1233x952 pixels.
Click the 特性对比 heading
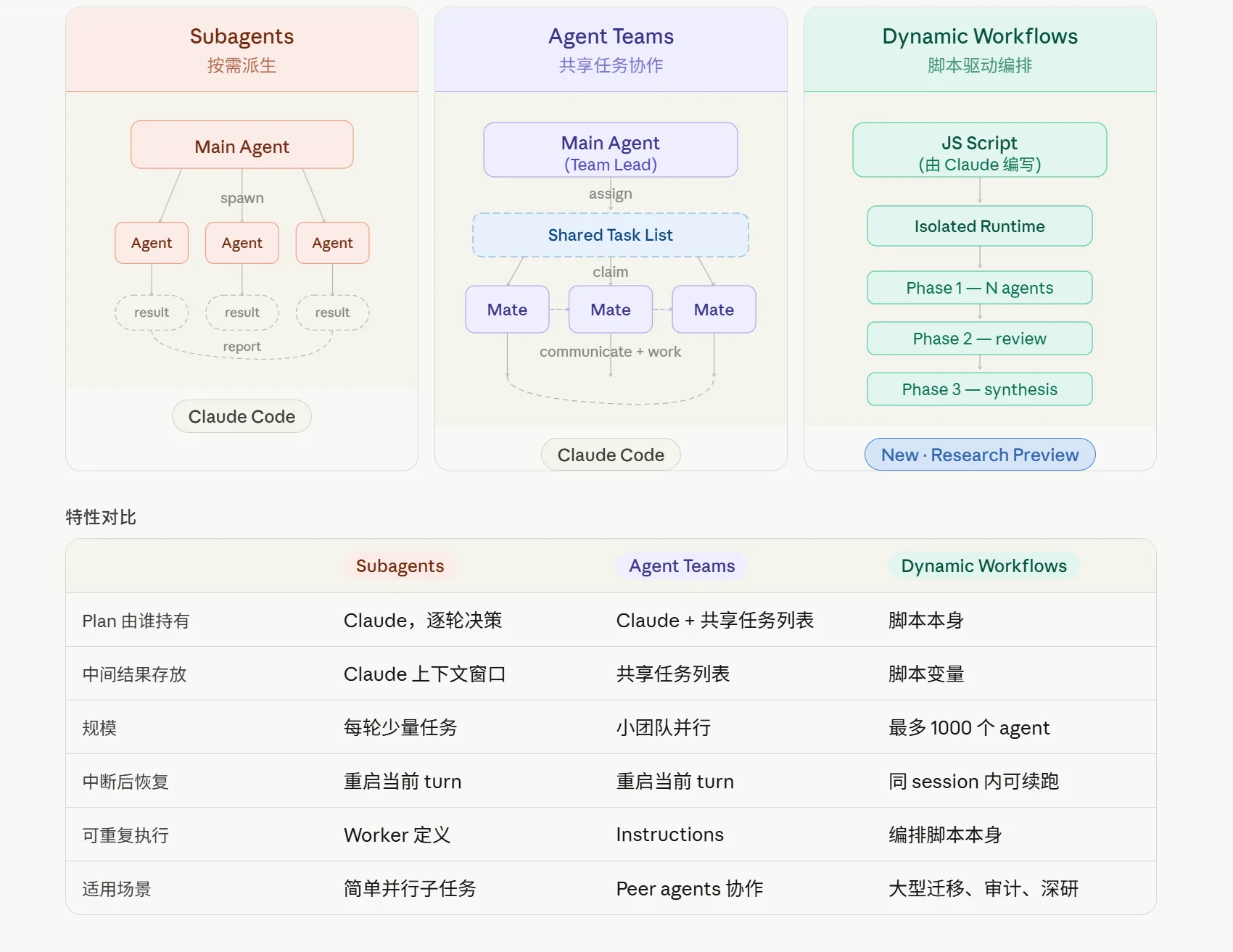point(101,517)
